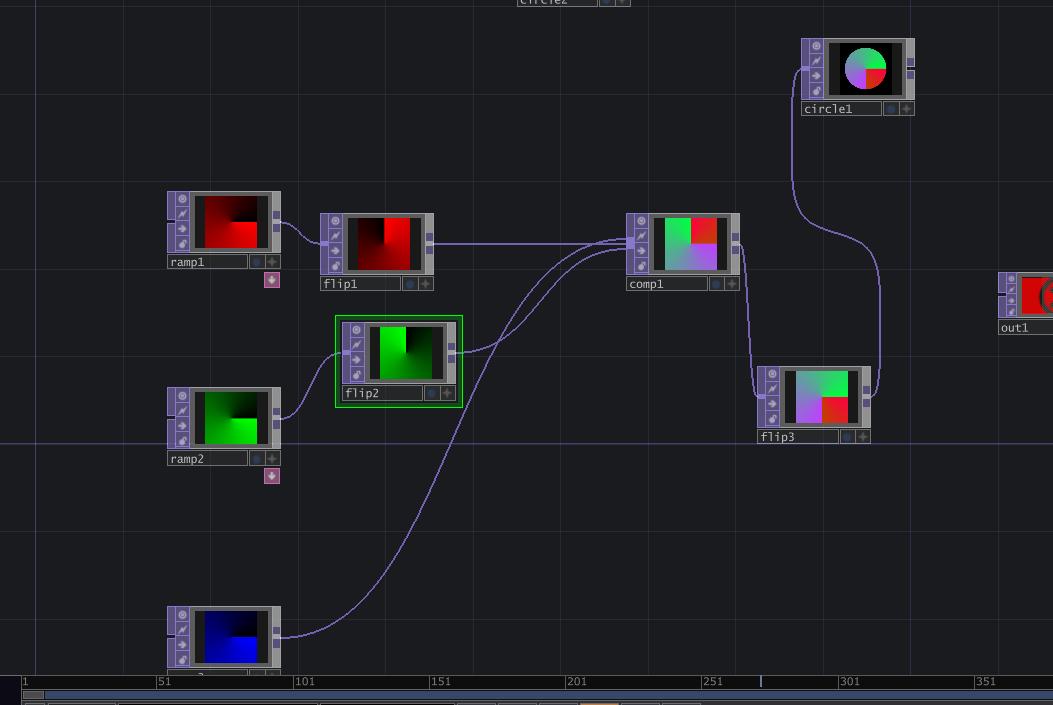Click the lock flag on comp1

[x=641, y=265]
